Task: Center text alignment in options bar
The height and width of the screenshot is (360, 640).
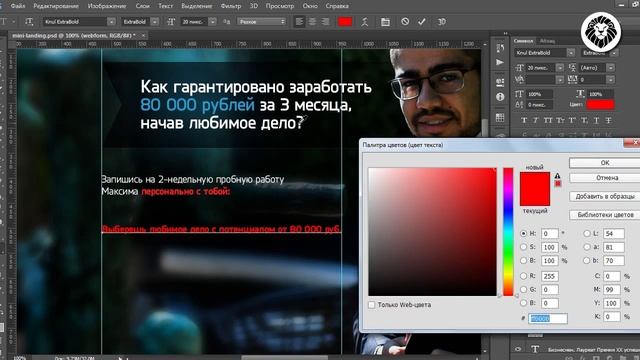Action: [312, 22]
